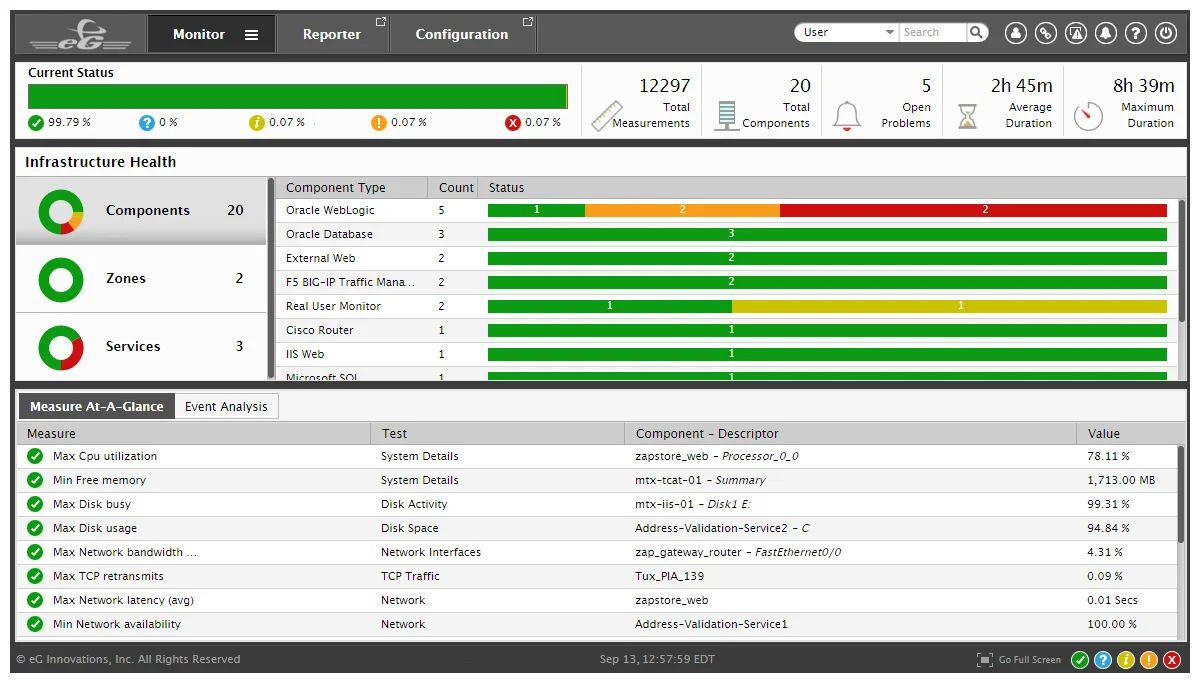Open the Configuration tab

point(462,35)
